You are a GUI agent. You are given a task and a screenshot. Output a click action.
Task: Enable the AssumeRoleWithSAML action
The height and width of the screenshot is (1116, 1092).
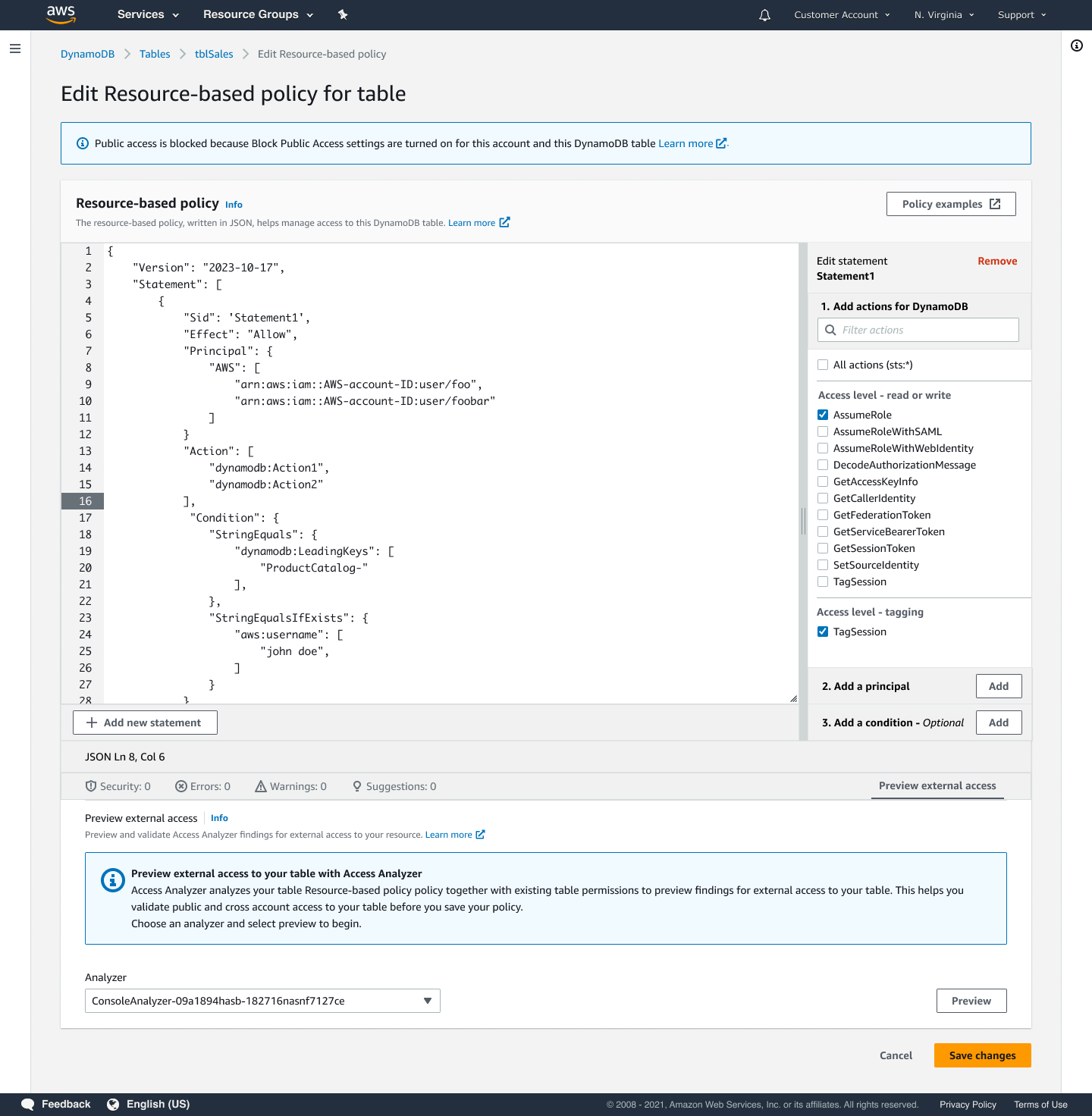pos(823,431)
